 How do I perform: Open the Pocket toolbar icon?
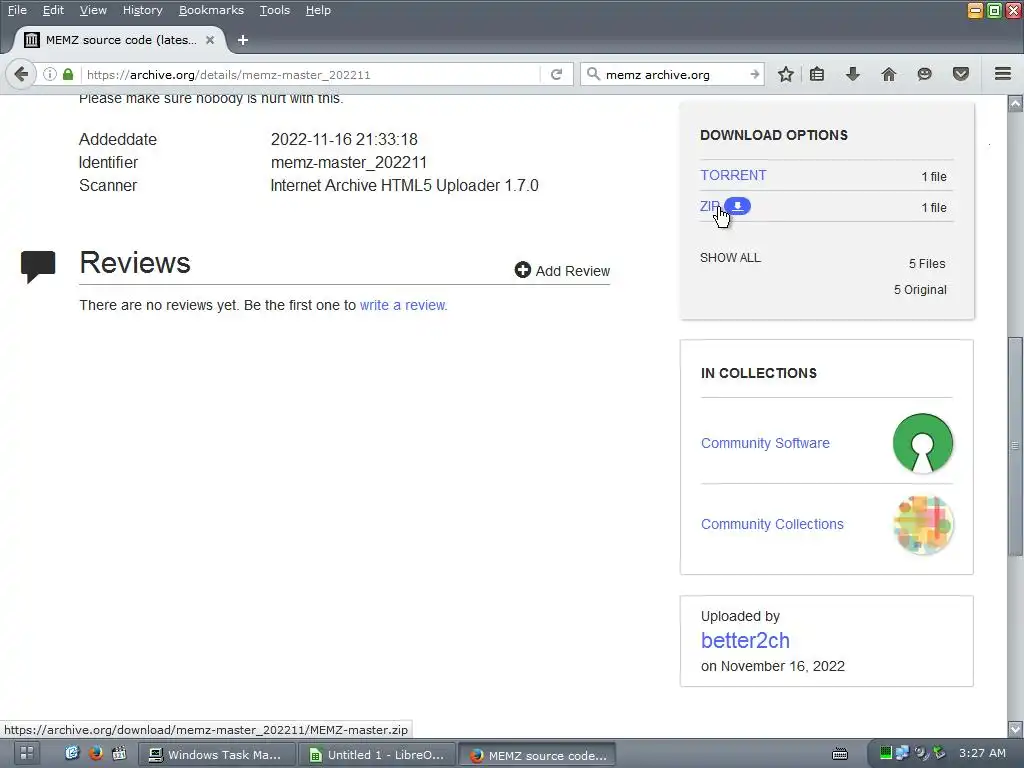(961, 74)
